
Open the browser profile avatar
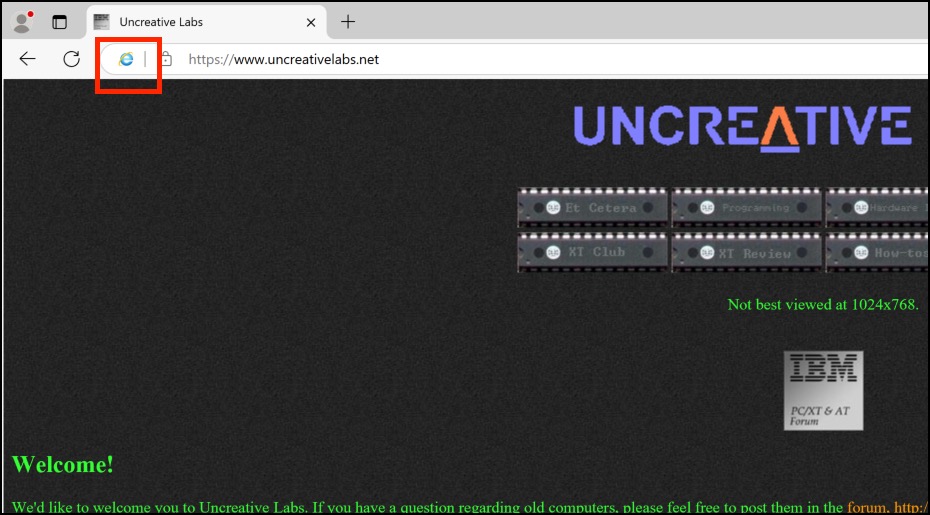click(21, 22)
